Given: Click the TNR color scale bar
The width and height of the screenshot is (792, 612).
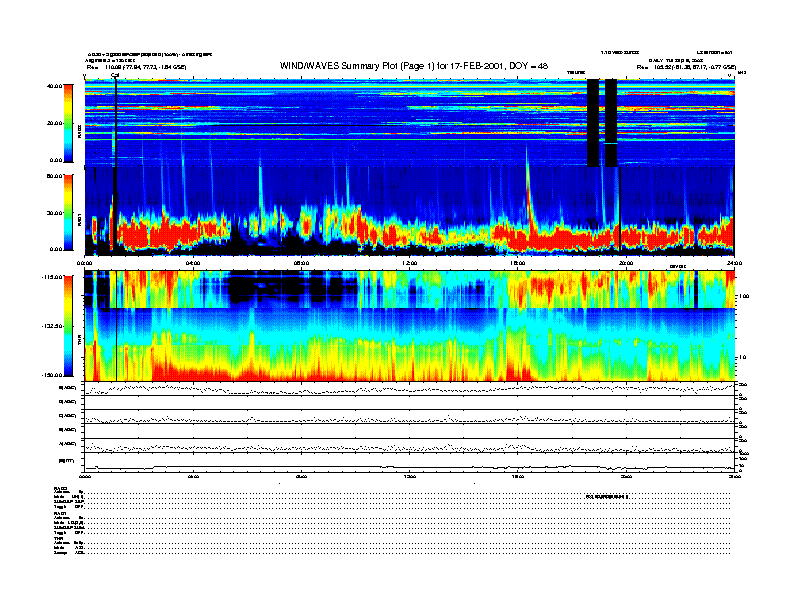Looking at the screenshot, I should coord(68,326).
